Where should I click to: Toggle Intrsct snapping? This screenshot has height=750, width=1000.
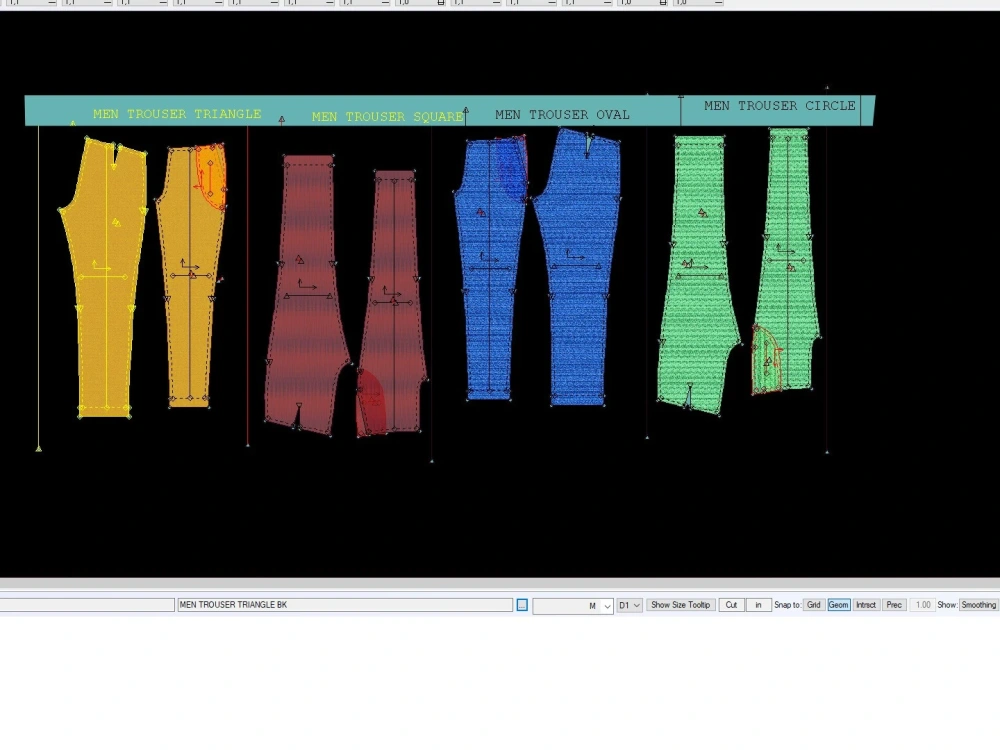point(865,605)
